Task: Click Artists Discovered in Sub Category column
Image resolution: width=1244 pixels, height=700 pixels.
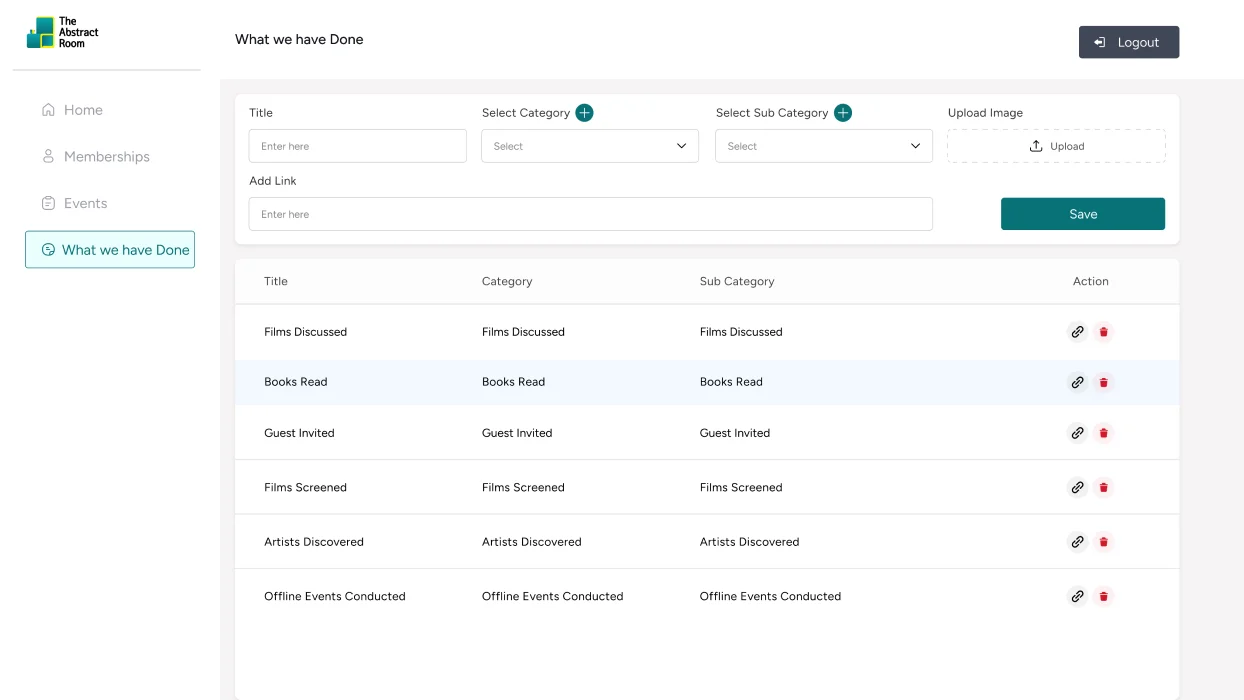Action: 749,542
